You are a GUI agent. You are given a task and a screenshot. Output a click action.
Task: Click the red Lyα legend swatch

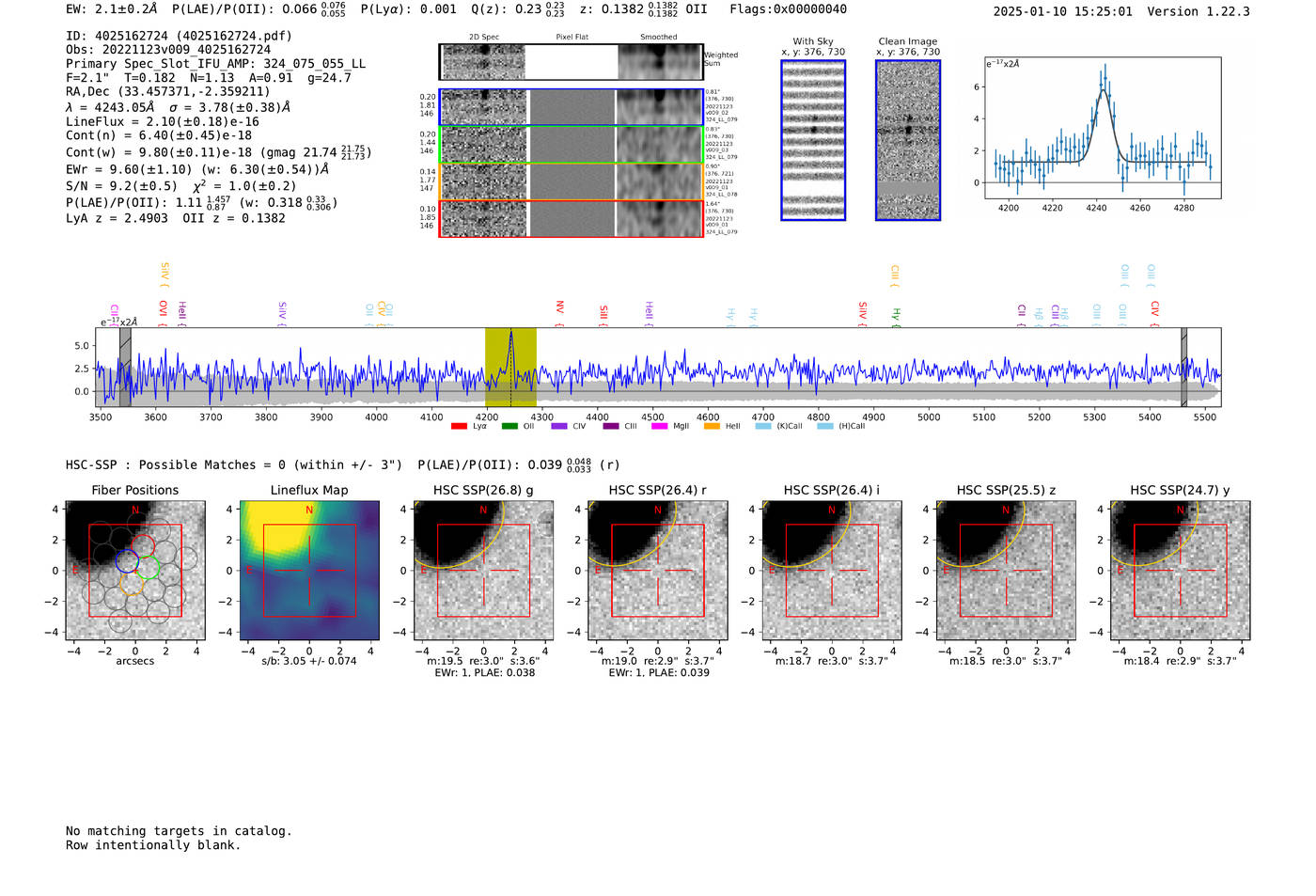pos(459,427)
